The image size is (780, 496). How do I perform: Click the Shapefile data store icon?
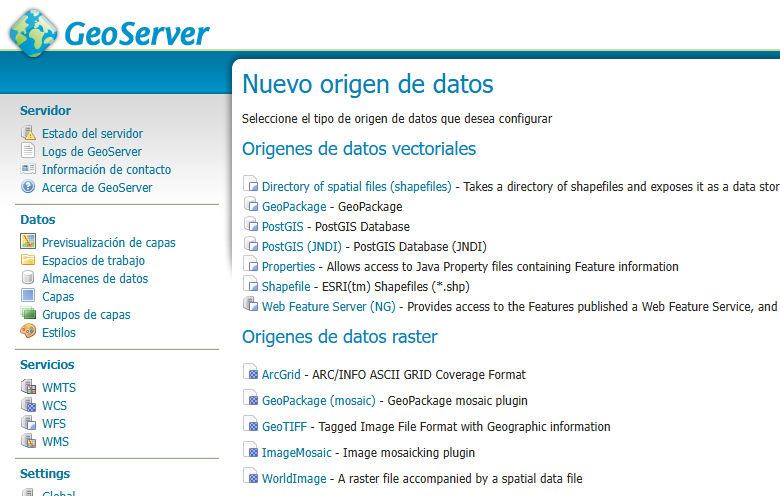[251, 284]
